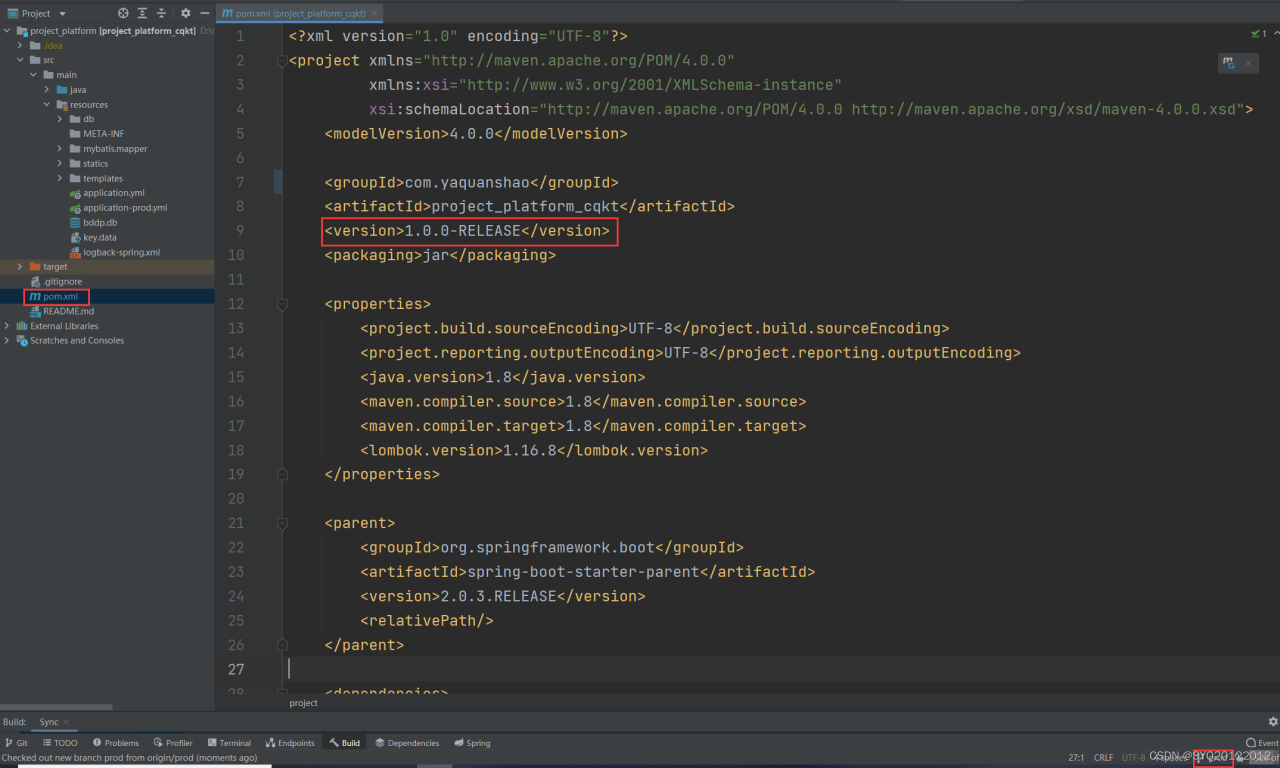This screenshot has height=768, width=1280.
Task: Fold the project tag at line 2
Action: click(282, 61)
